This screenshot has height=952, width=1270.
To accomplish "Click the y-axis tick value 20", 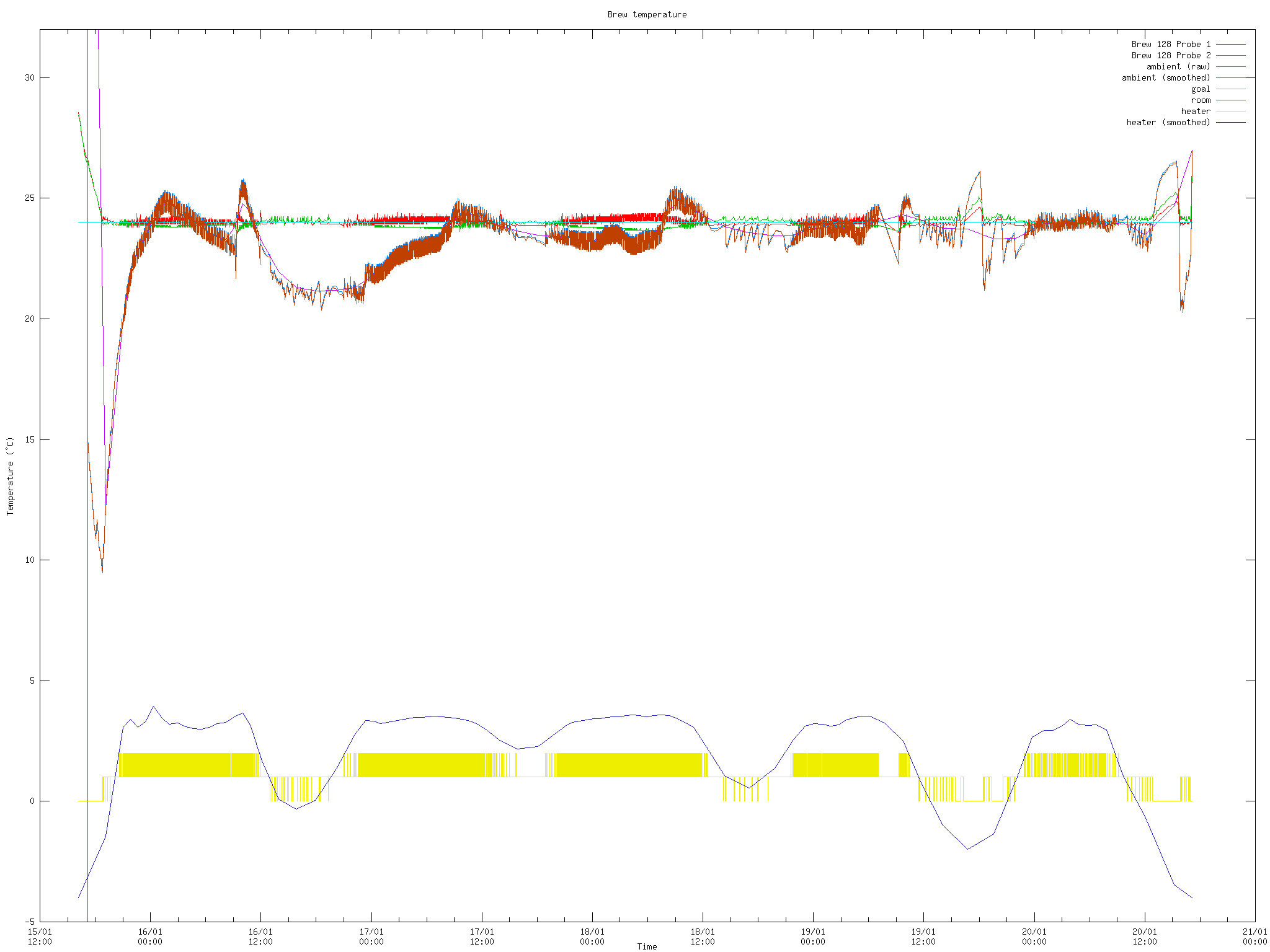I will [30, 319].
